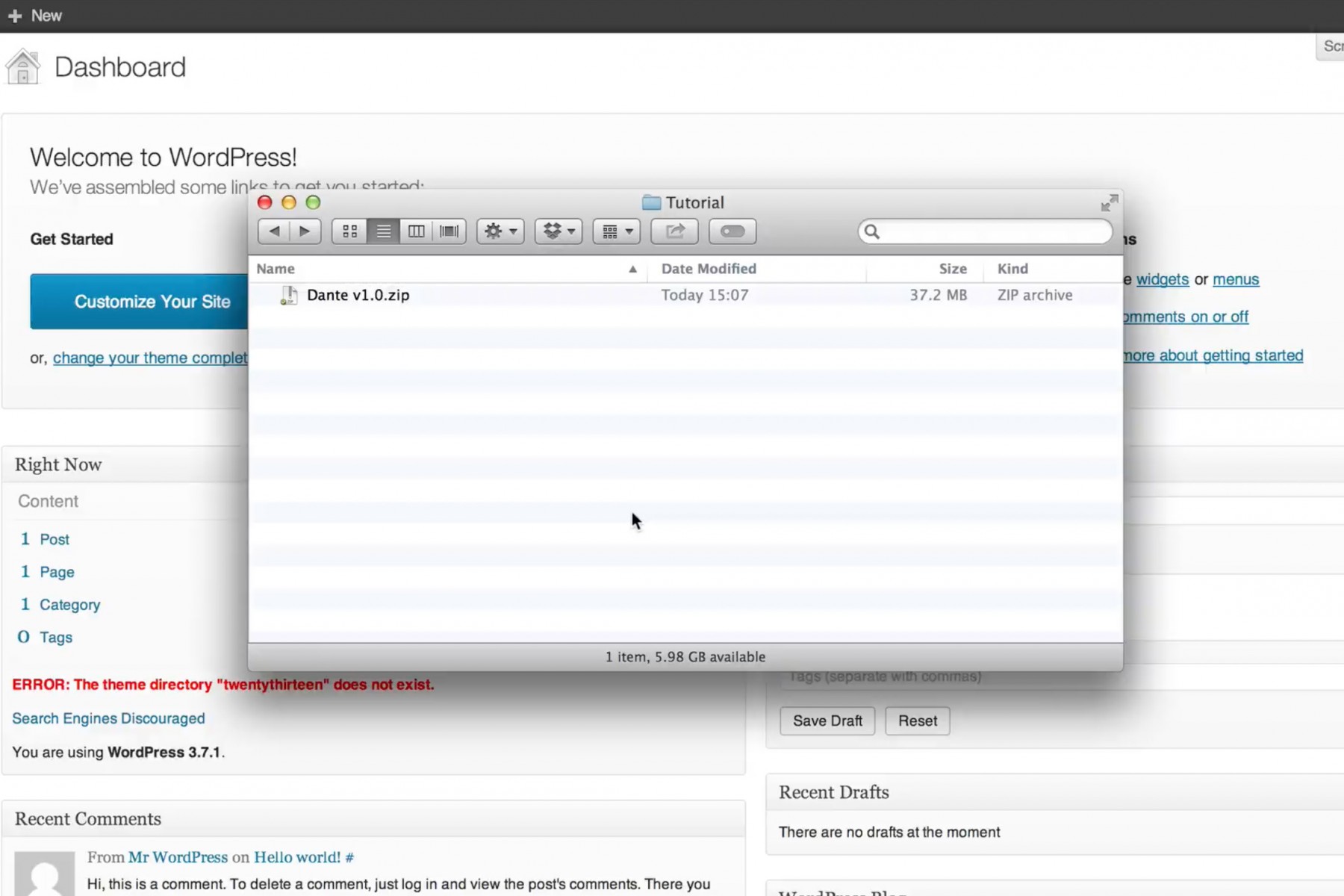1344x896 pixels.
Task: Click the Finder share button
Action: coord(674,231)
